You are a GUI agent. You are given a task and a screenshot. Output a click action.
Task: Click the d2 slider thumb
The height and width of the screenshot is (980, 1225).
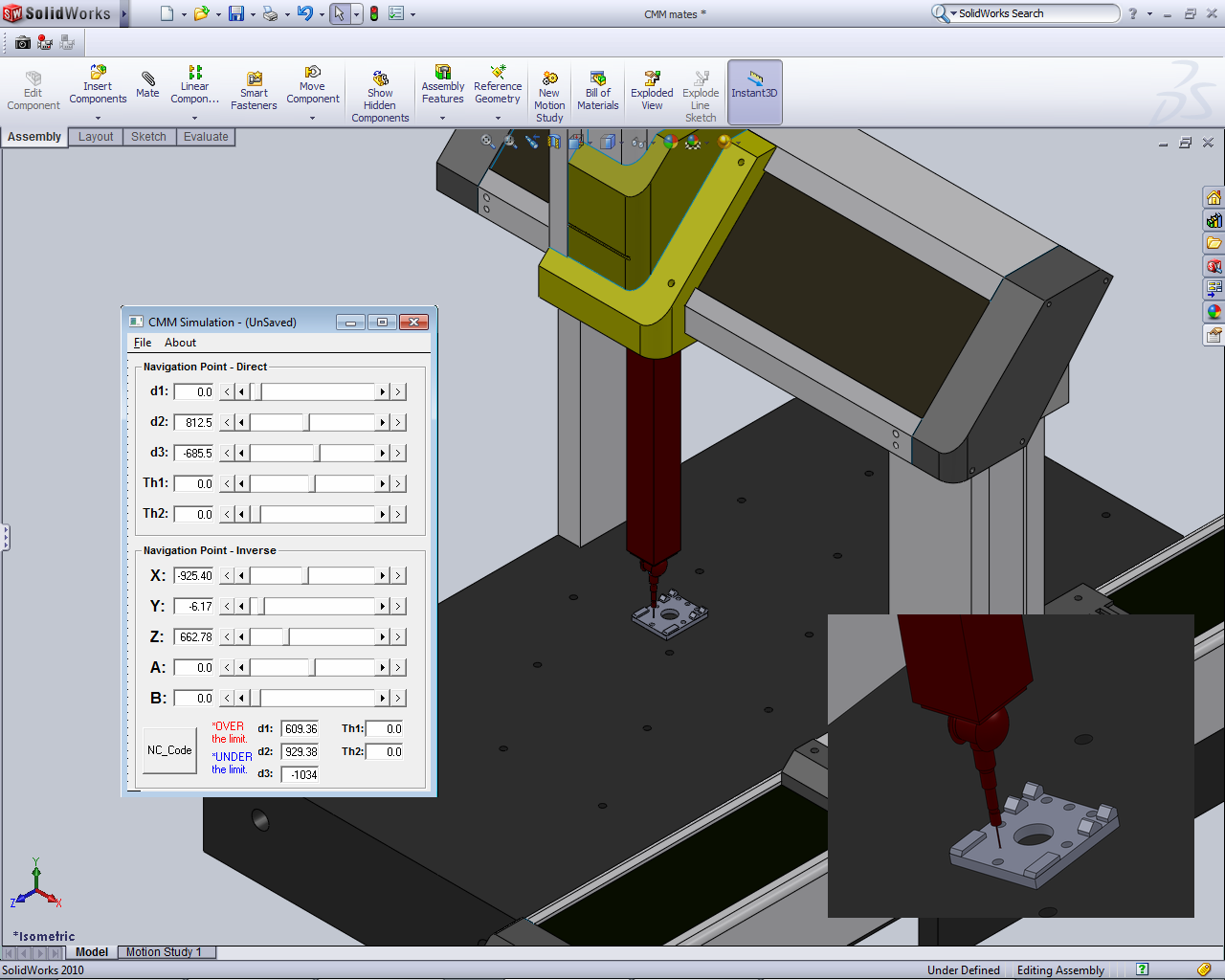pyautogui.click(x=306, y=422)
